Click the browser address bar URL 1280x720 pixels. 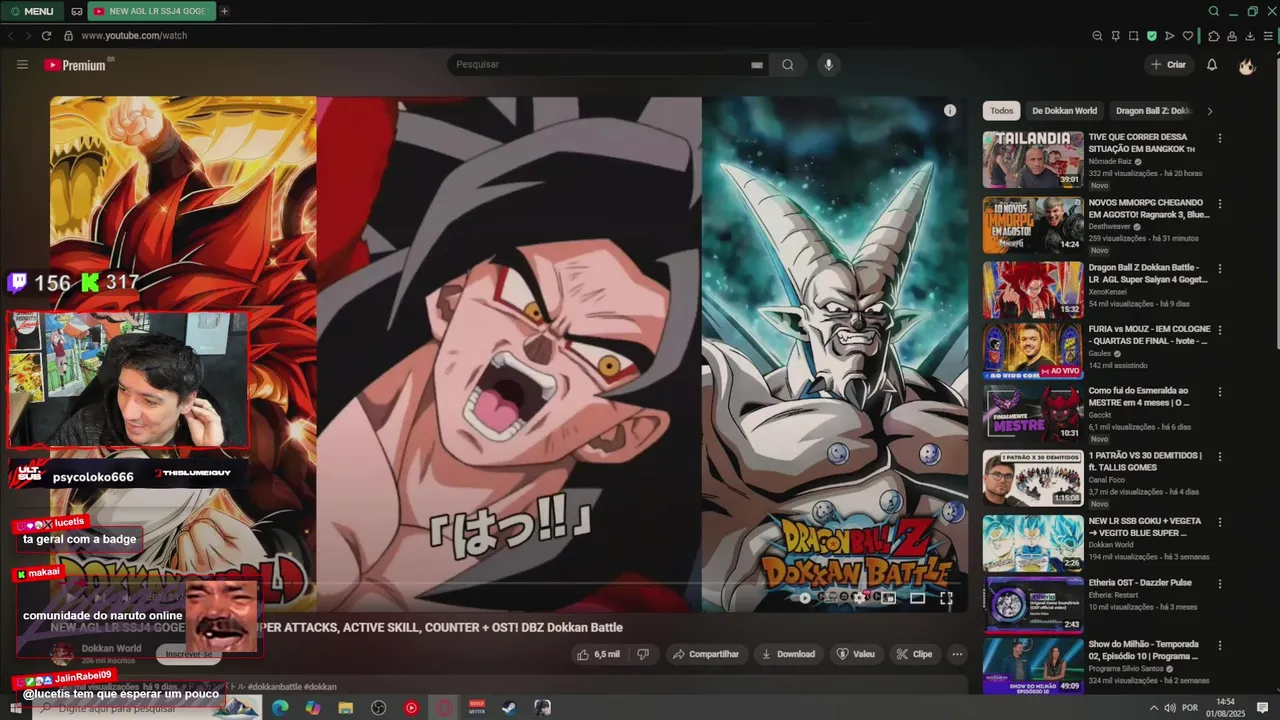tap(134, 35)
